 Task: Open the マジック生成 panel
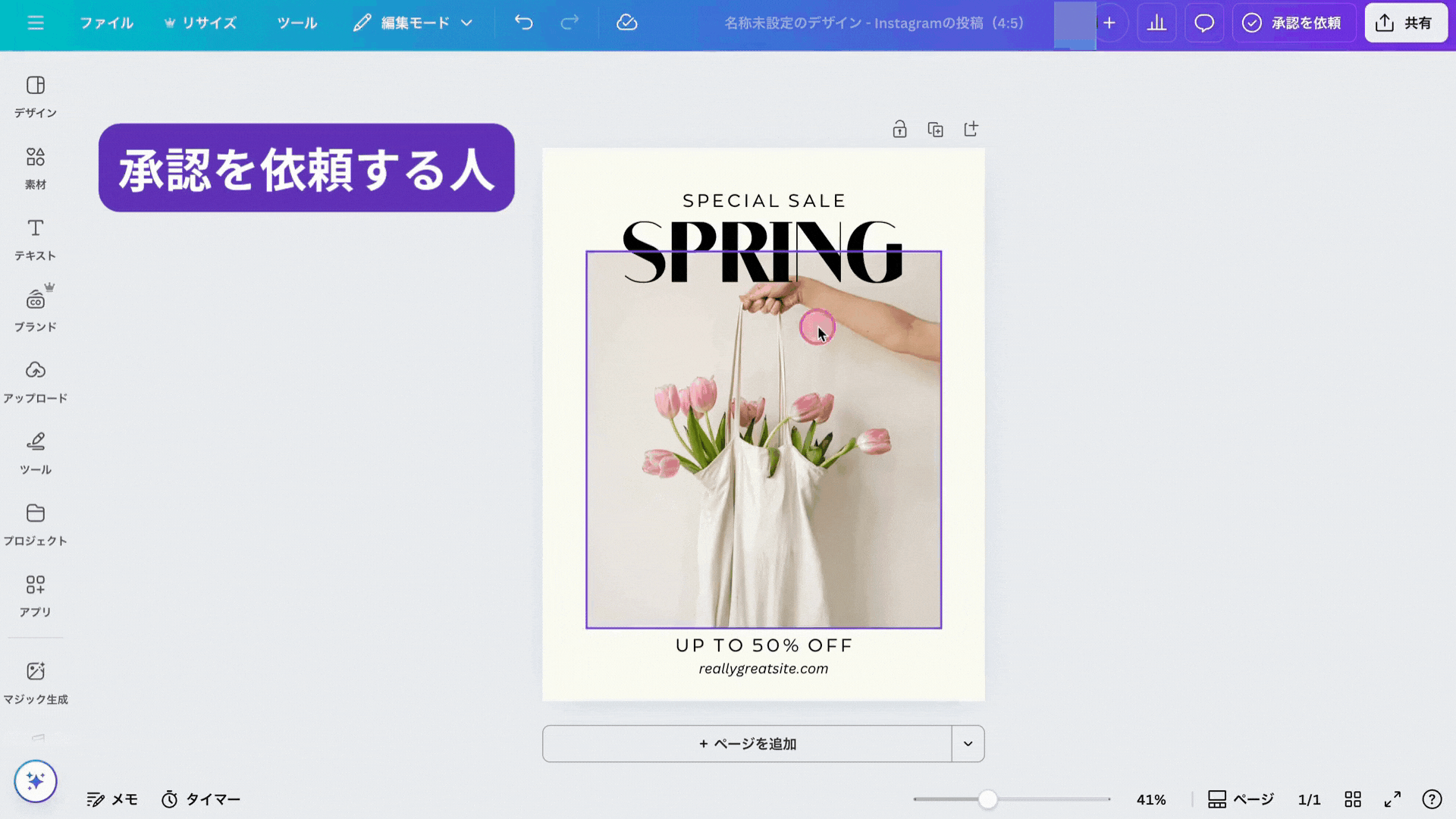tap(35, 682)
